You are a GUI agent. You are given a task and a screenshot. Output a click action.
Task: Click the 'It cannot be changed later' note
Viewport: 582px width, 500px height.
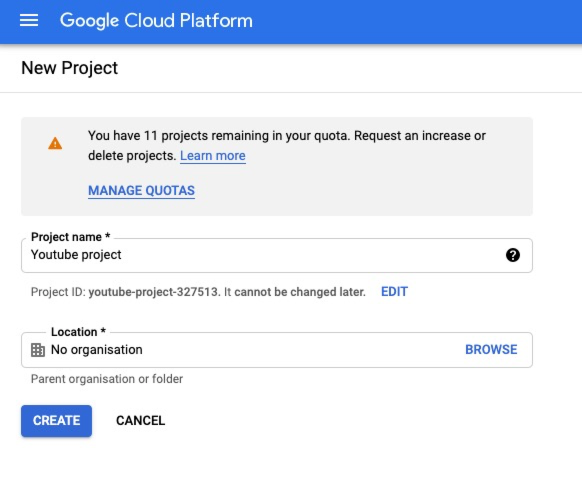click(x=295, y=292)
